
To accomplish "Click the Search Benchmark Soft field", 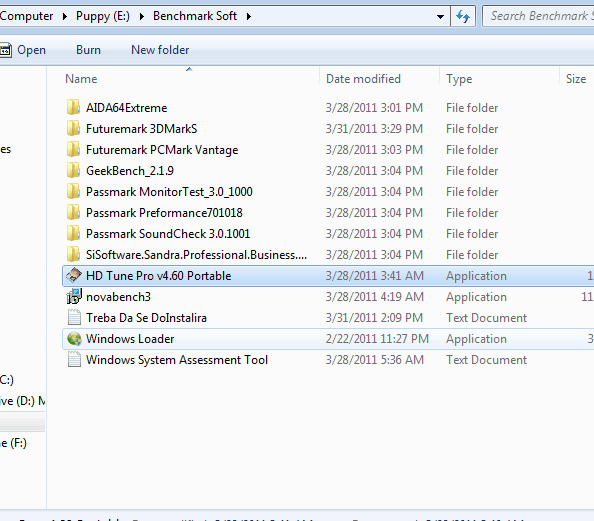I will pos(538,16).
